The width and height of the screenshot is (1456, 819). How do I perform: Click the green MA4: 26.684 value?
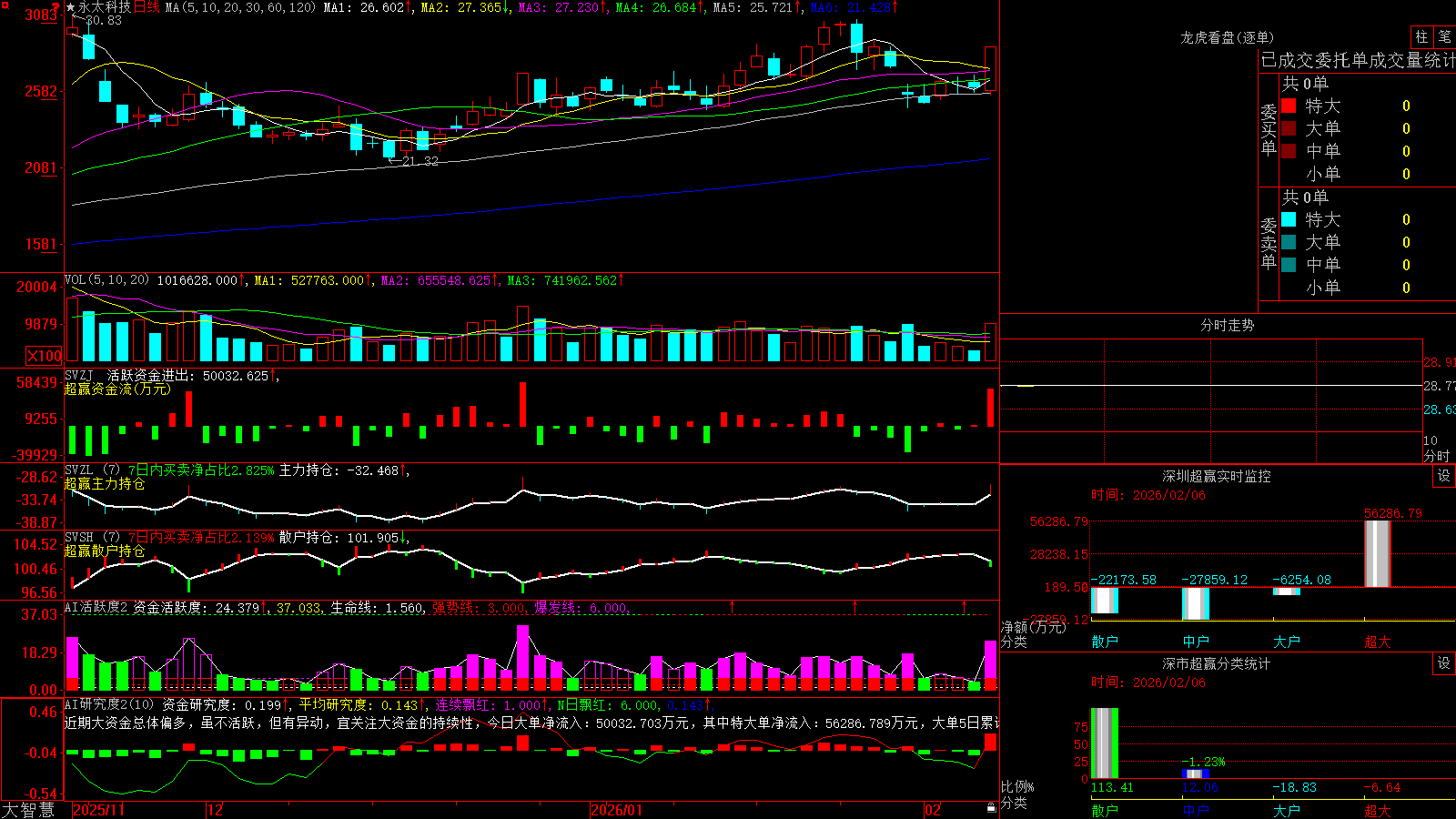[655, 7]
